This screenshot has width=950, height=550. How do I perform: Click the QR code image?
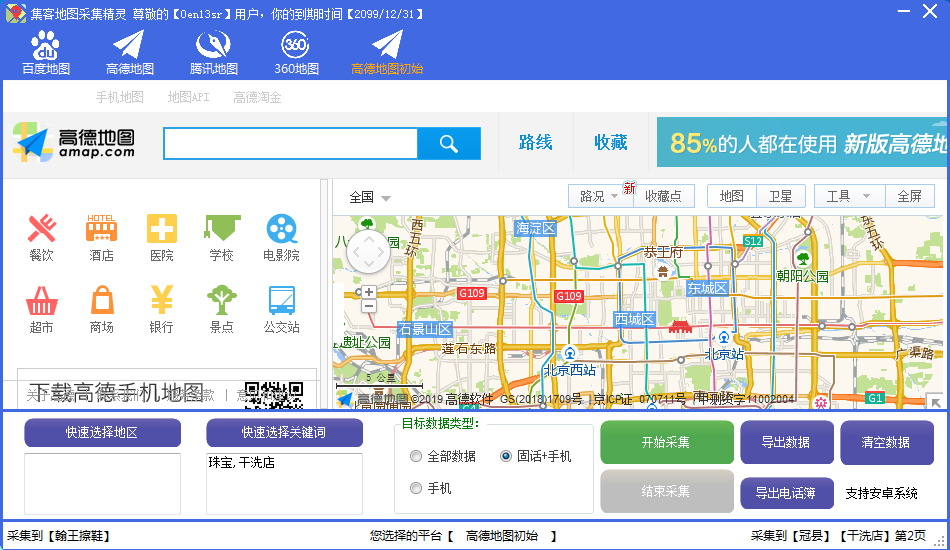pos(273,395)
